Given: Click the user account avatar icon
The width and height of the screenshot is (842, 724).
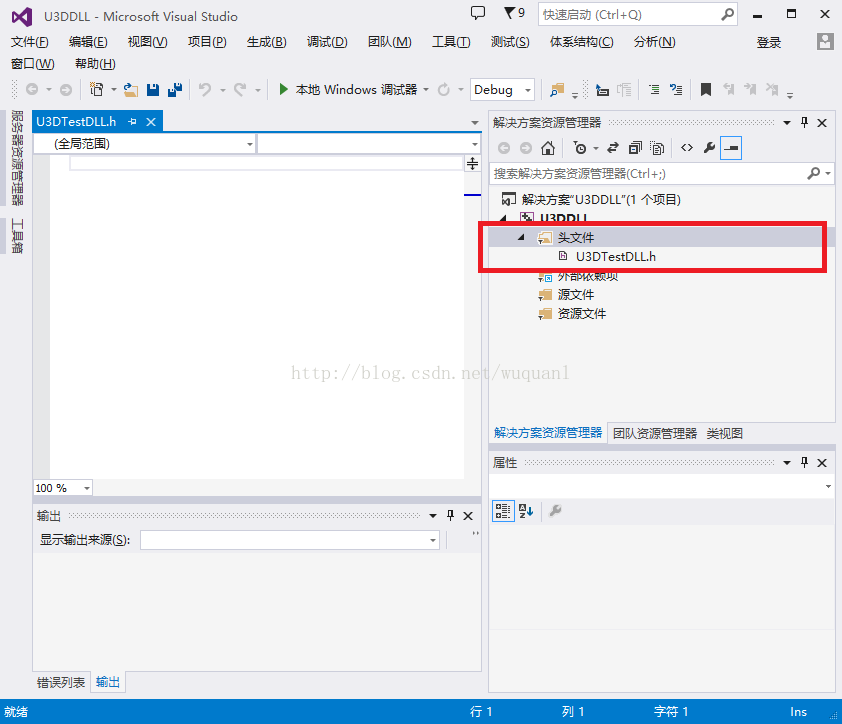Looking at the screenshot, I should coord(824,41).
